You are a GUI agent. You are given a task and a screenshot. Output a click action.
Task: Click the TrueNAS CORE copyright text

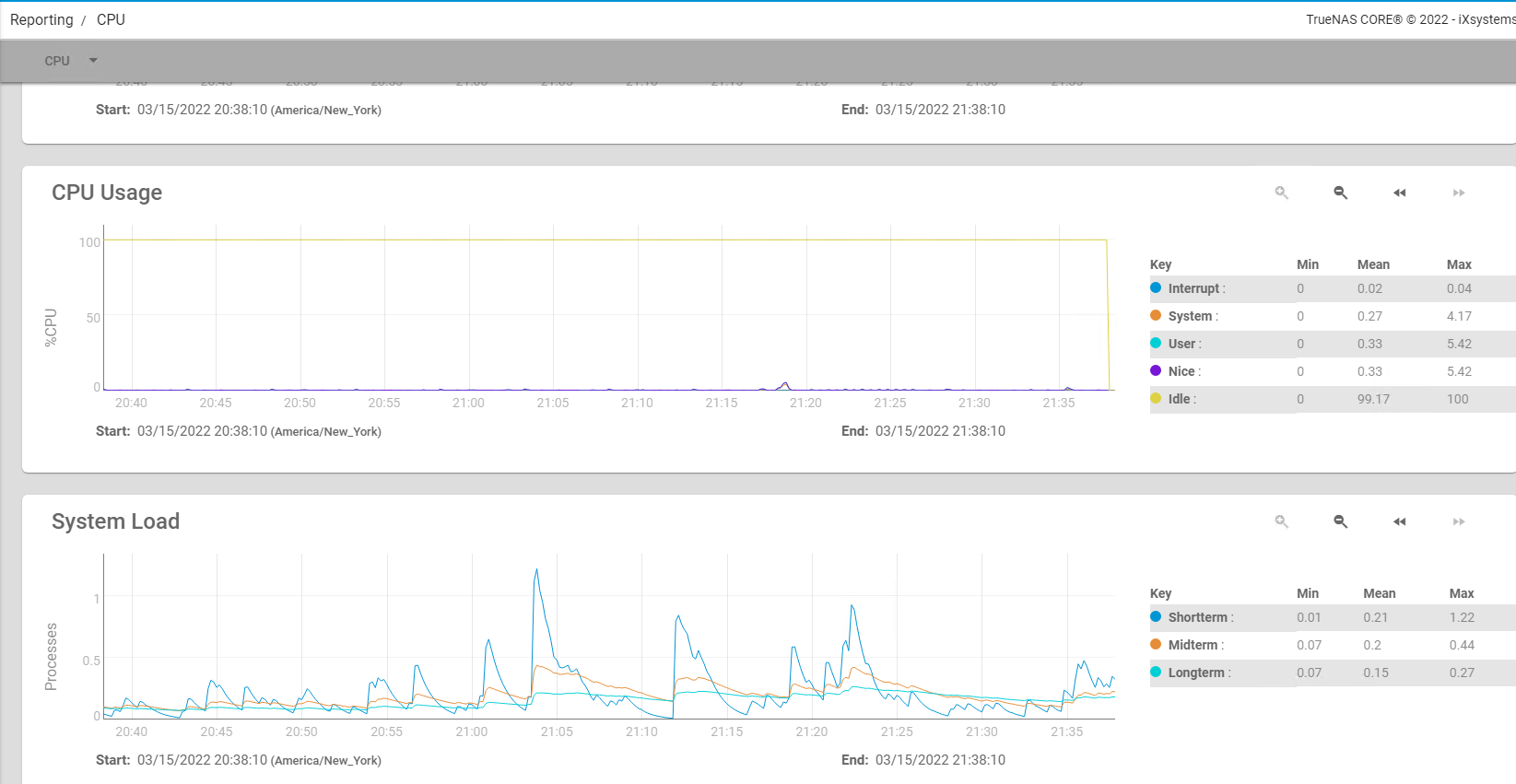tap(1410, 19)
